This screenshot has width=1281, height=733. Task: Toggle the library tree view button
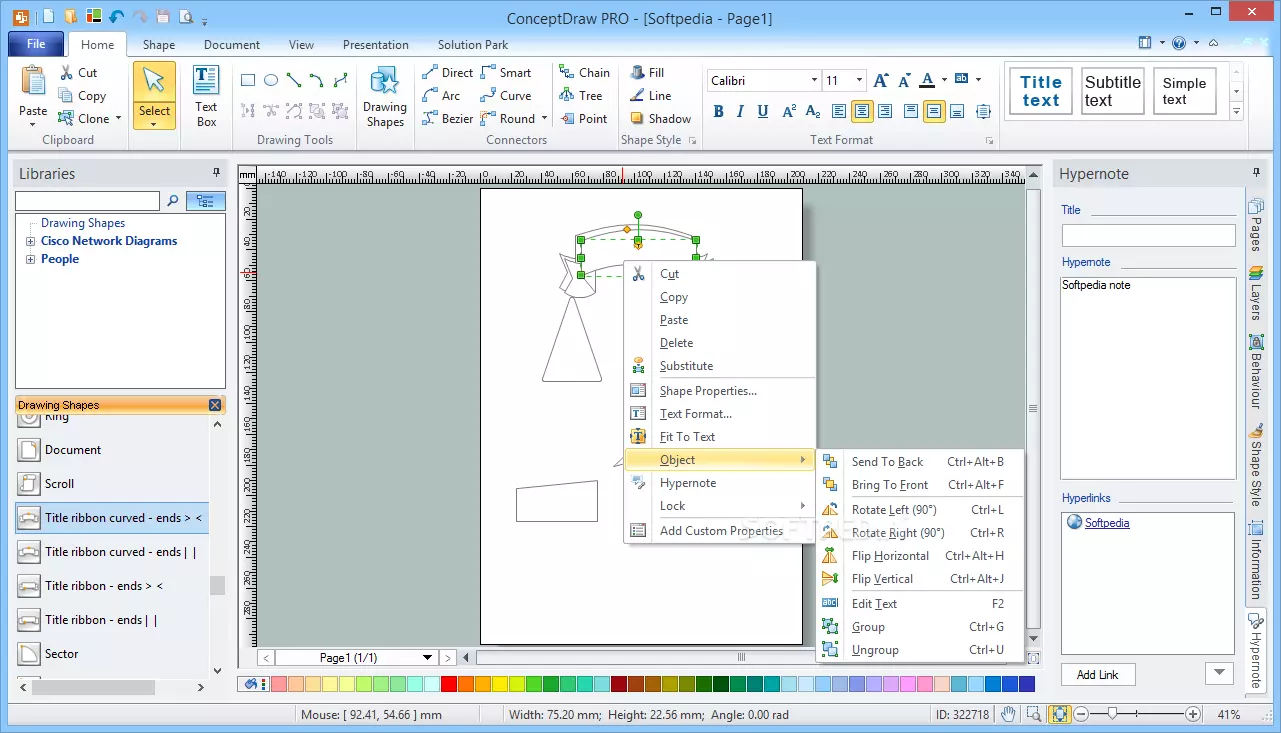pos(205,201)
